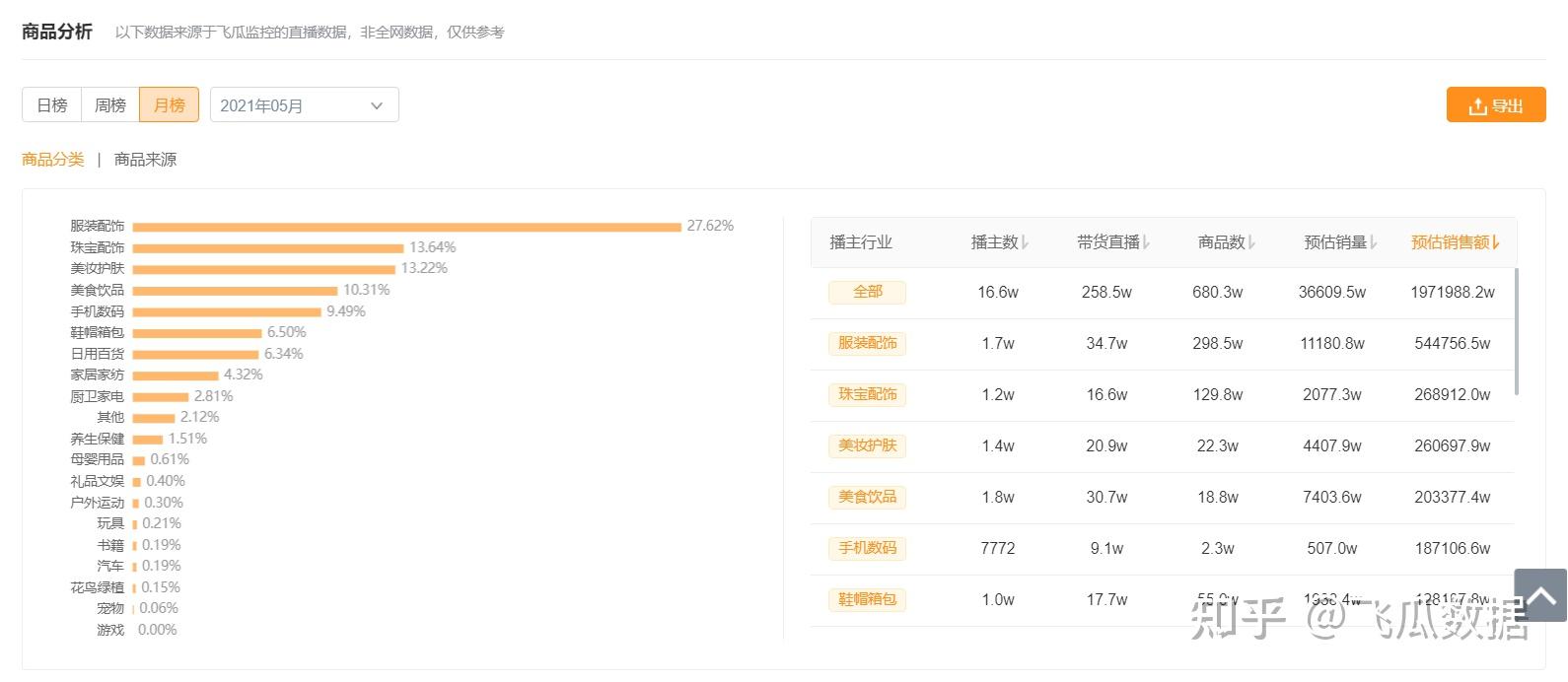1568x682 pixels.
Task: Click the export button upload icon
Action: coord(1477,106)
